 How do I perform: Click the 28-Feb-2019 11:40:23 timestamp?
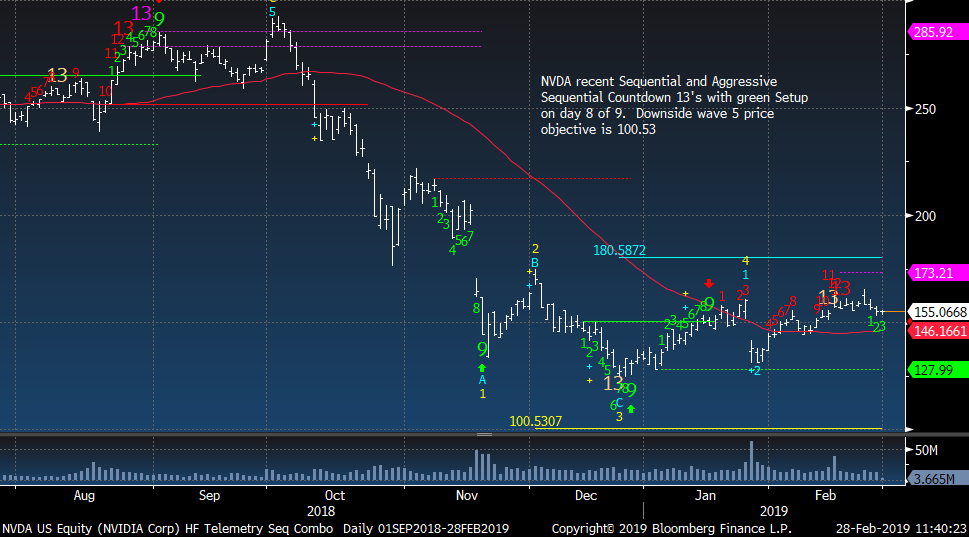tap(901, 529)
